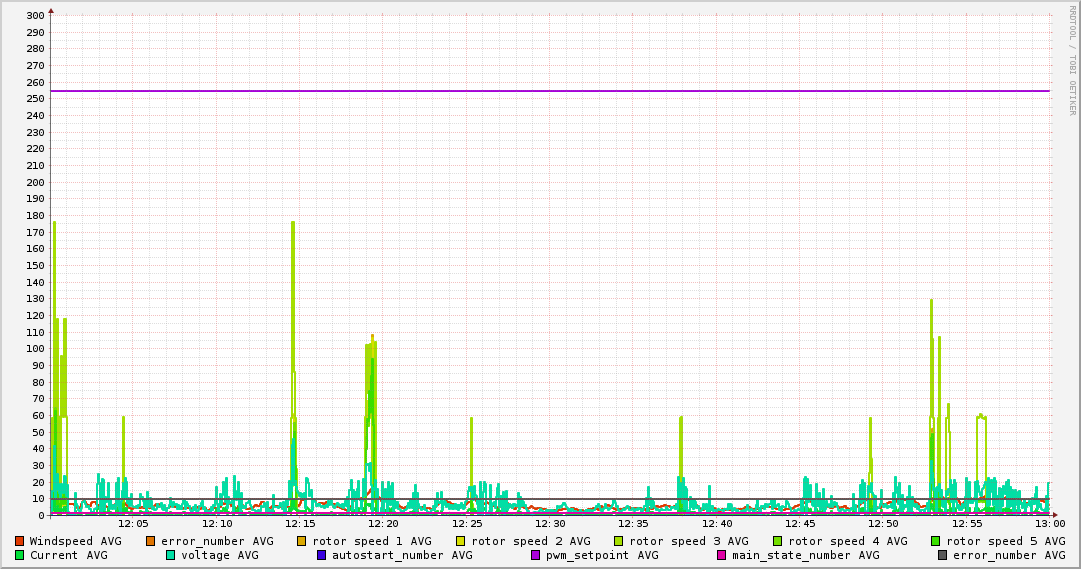Select the rotor speed 2 AVG color box
The width and height of the screenshot is (1081, 569).
pyautogui.click(x=460, y=541)
